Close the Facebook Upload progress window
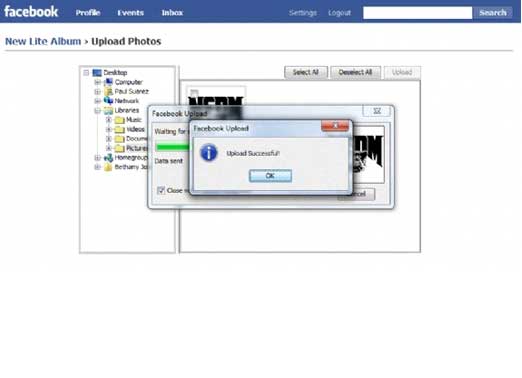 pyautogui.click(x=377, y=111)
